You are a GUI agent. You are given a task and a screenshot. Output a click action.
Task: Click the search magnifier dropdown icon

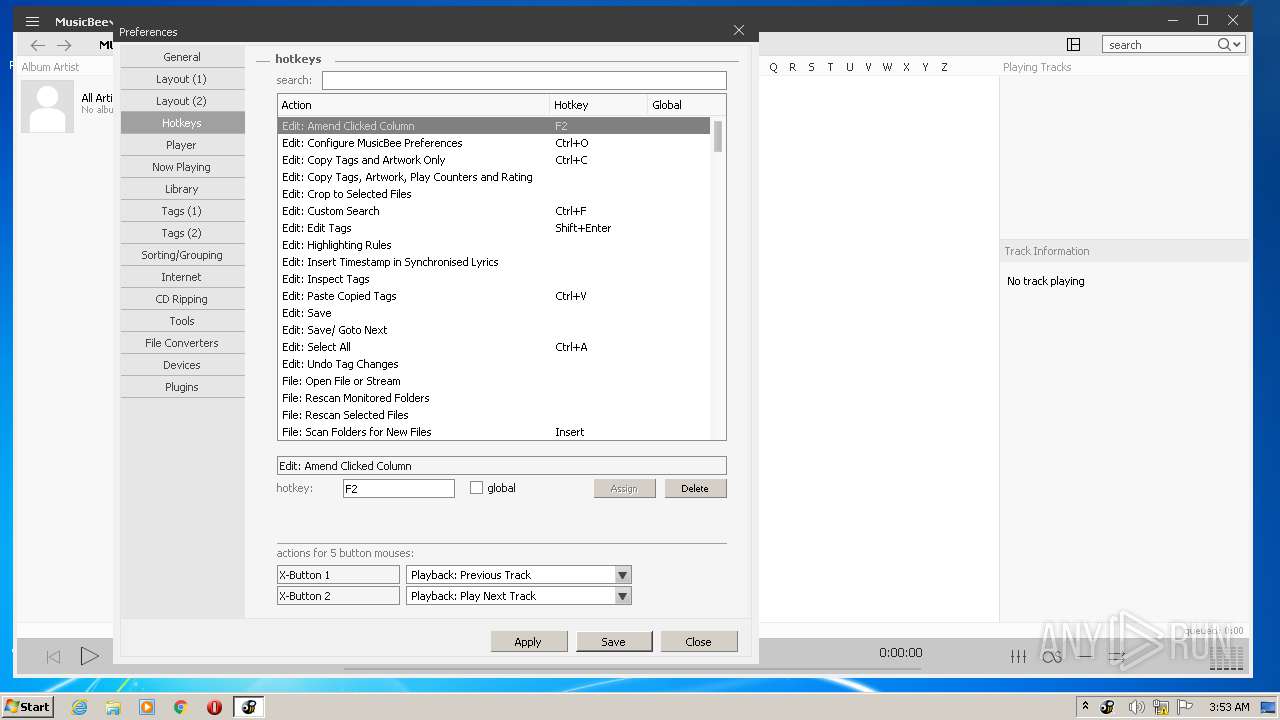click(1229, 44)
